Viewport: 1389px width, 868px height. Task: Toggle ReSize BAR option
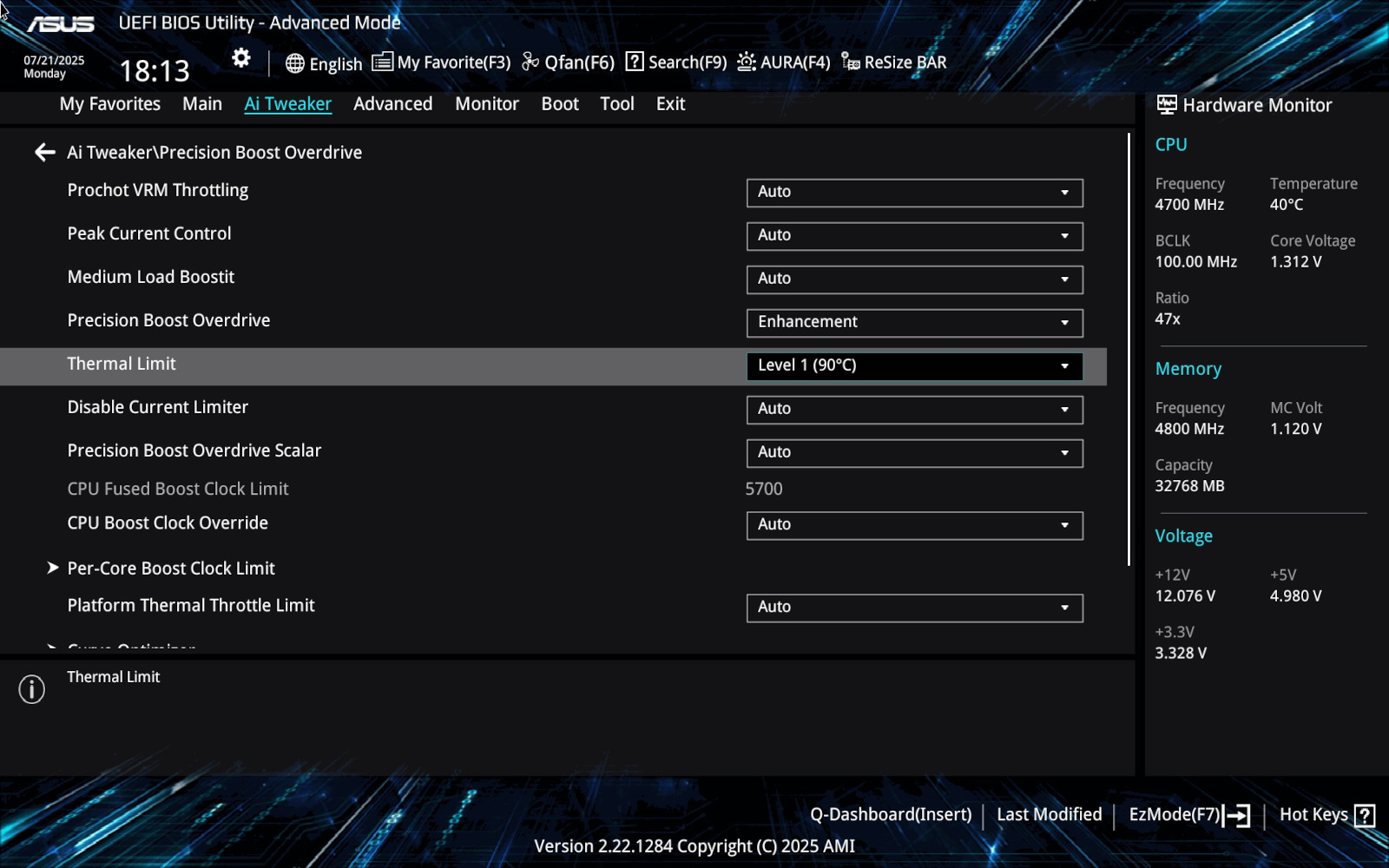[x=894, y=62]
